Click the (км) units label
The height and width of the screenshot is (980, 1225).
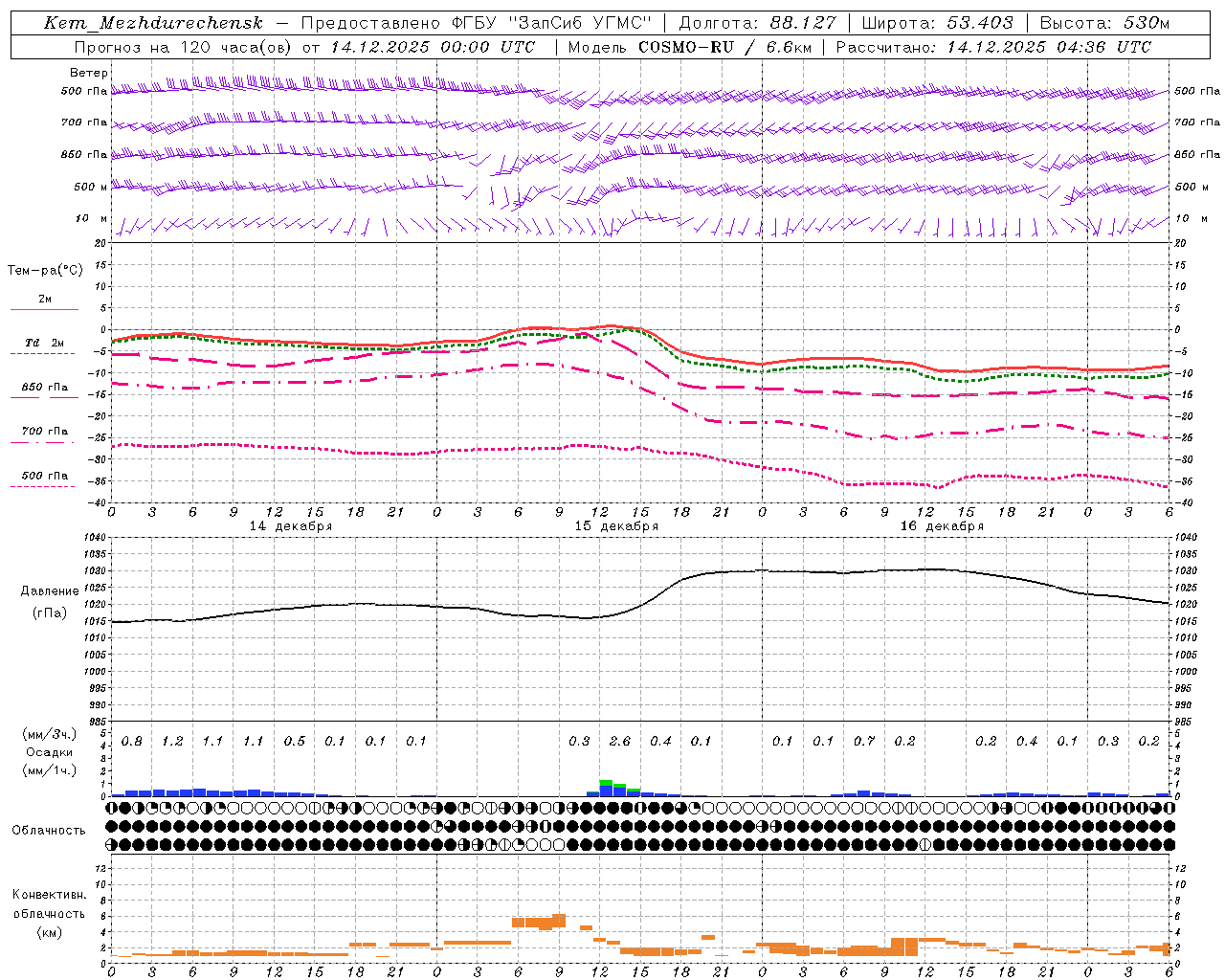pos(50,932)
